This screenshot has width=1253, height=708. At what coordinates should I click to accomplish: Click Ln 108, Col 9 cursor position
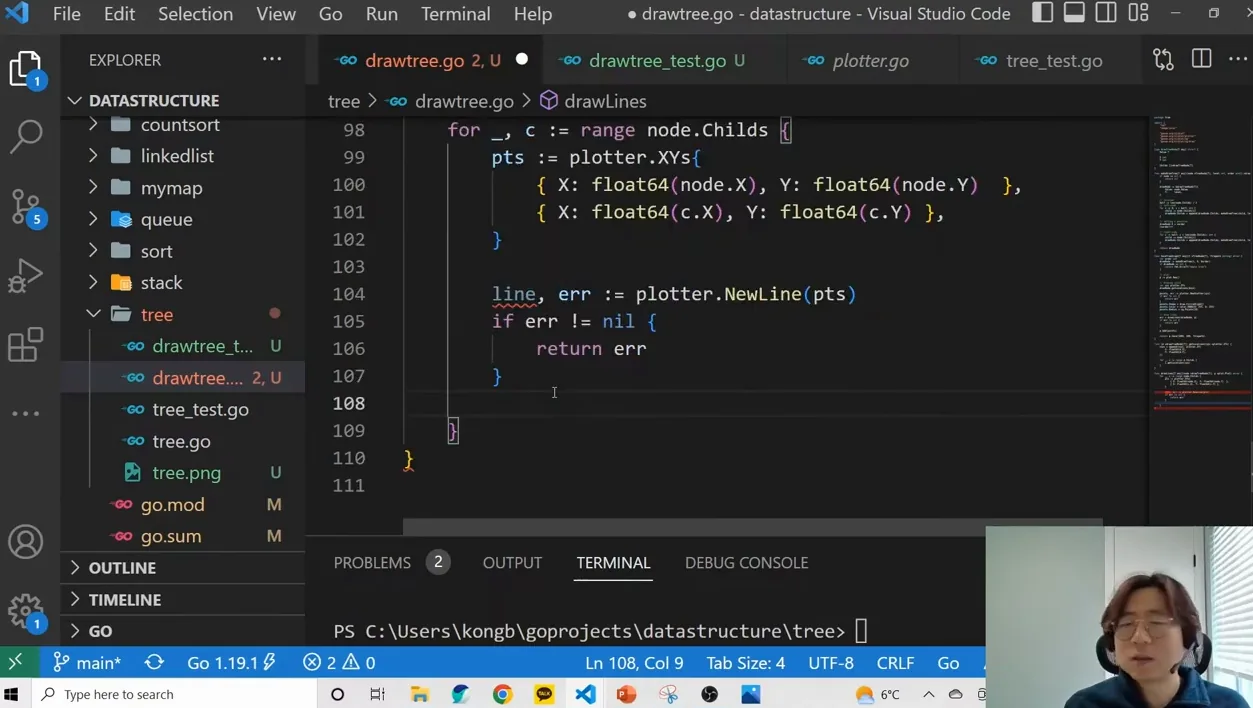(x=634, y=662)
